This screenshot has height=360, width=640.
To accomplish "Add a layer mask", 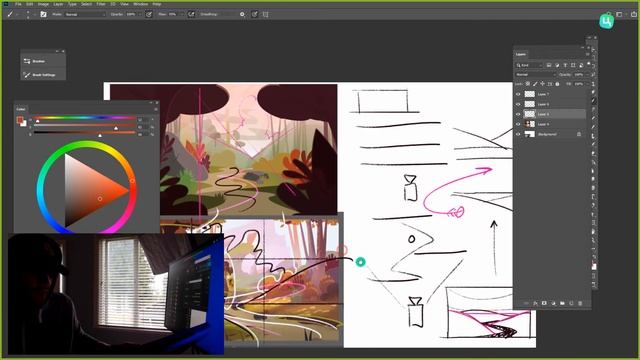I will coord(544,303).
